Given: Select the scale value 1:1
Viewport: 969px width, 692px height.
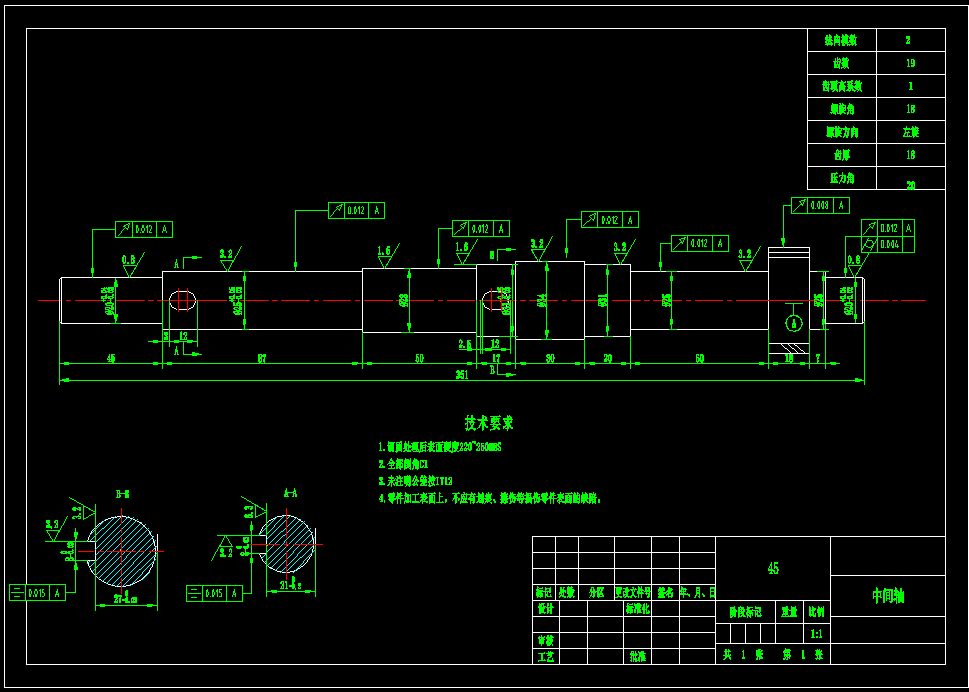Looking at the screenshot, I should click(816, 634).
